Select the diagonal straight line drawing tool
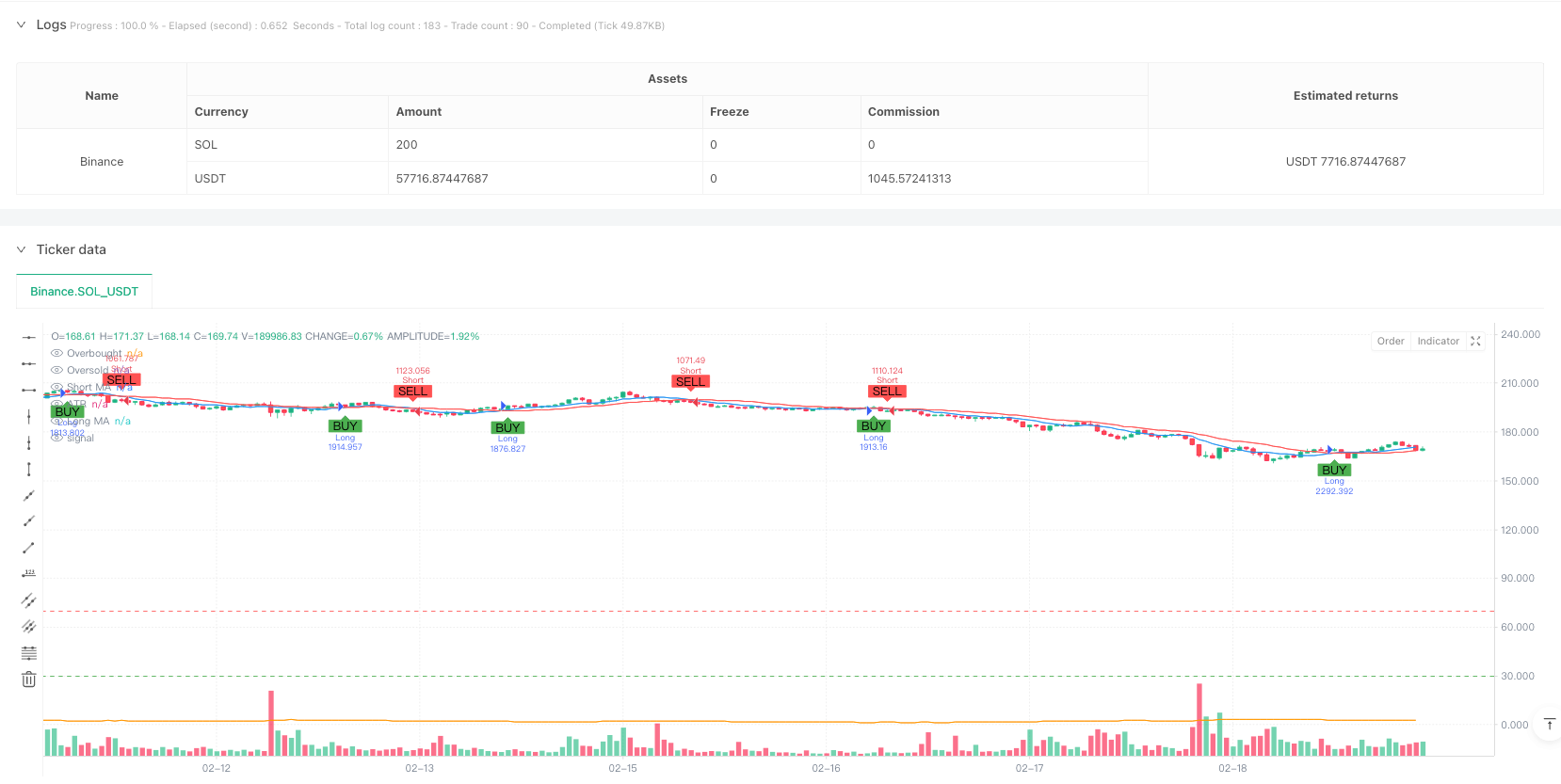Image resolution: width=1561 pixels, height=784 pixels. pyautogui.click(x=29, y=495)
